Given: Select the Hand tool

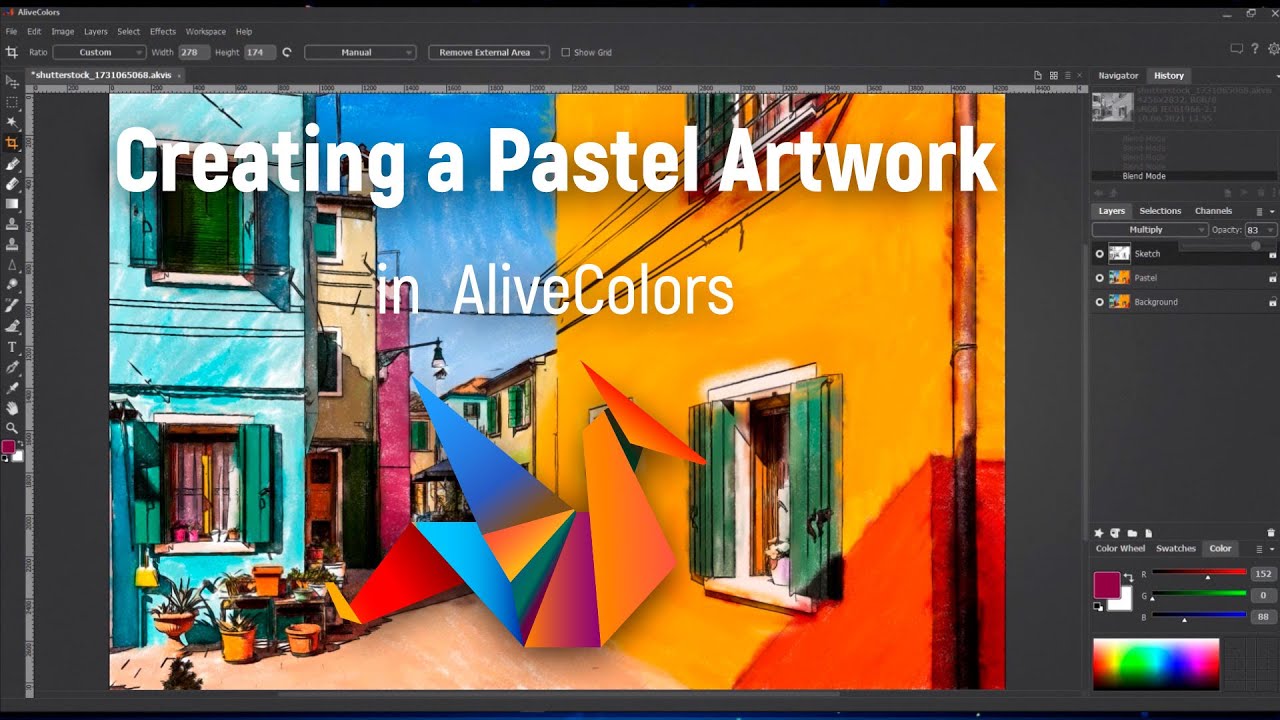Looking at the screenshot, I should (12, 408).
